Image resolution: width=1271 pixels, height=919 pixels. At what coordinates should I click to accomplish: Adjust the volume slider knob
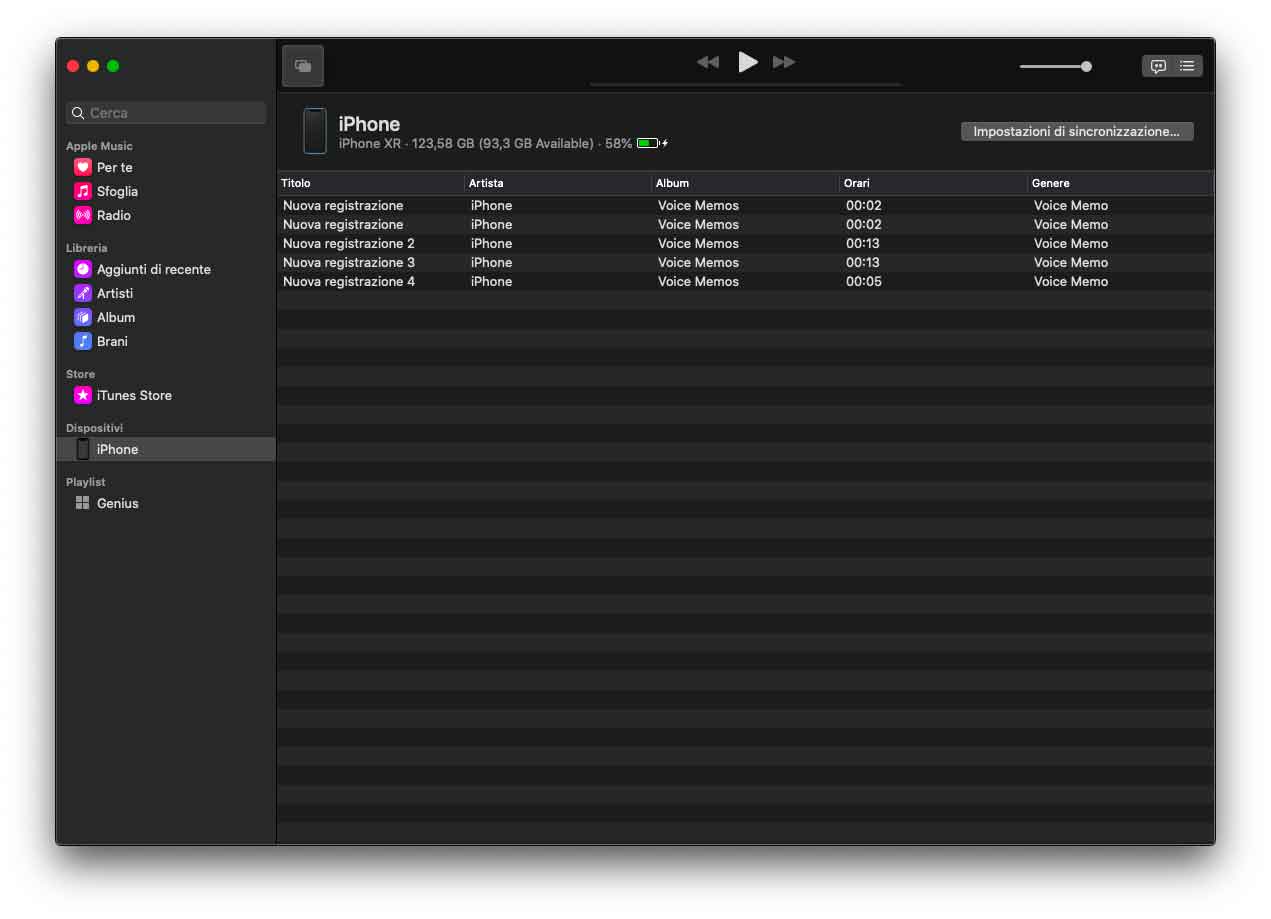(1086, 66)
